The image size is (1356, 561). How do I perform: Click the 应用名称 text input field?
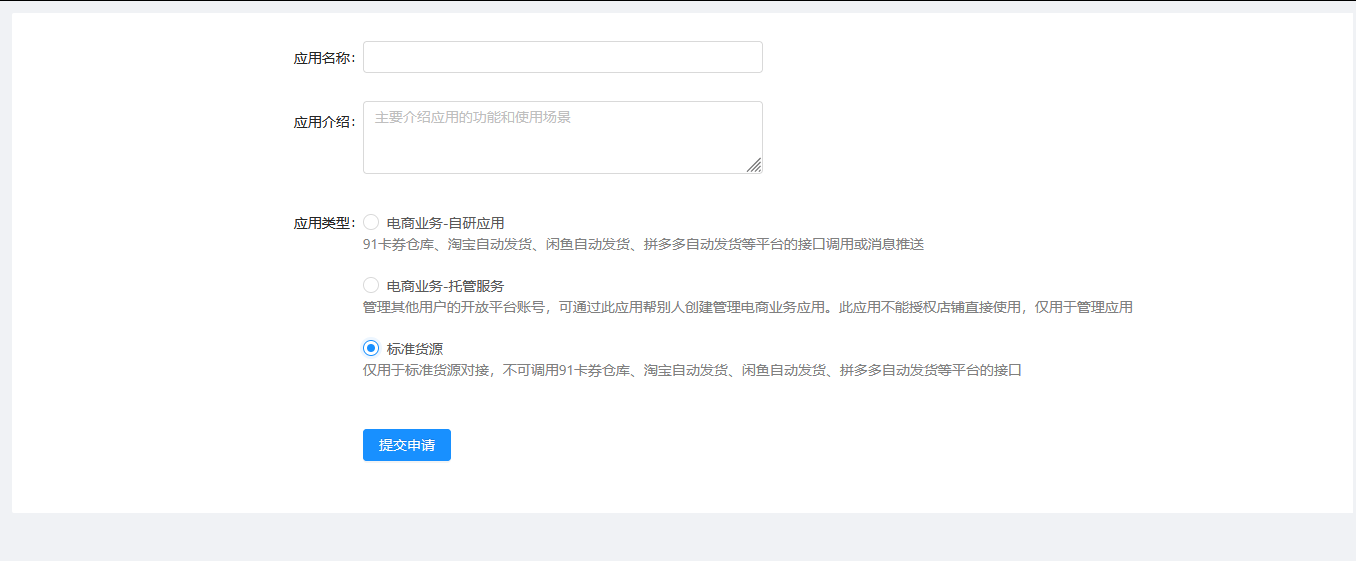click(562, 57)
